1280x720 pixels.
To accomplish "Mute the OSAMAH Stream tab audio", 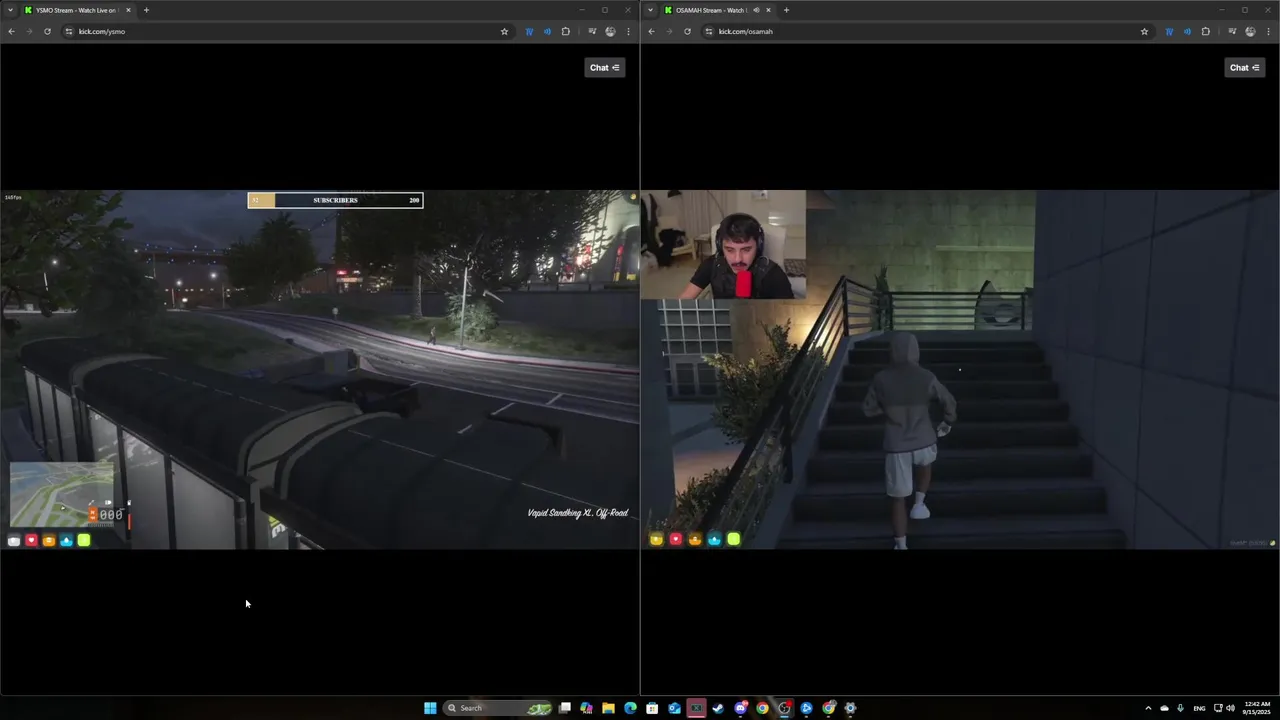I will click(x=756, y=10).
